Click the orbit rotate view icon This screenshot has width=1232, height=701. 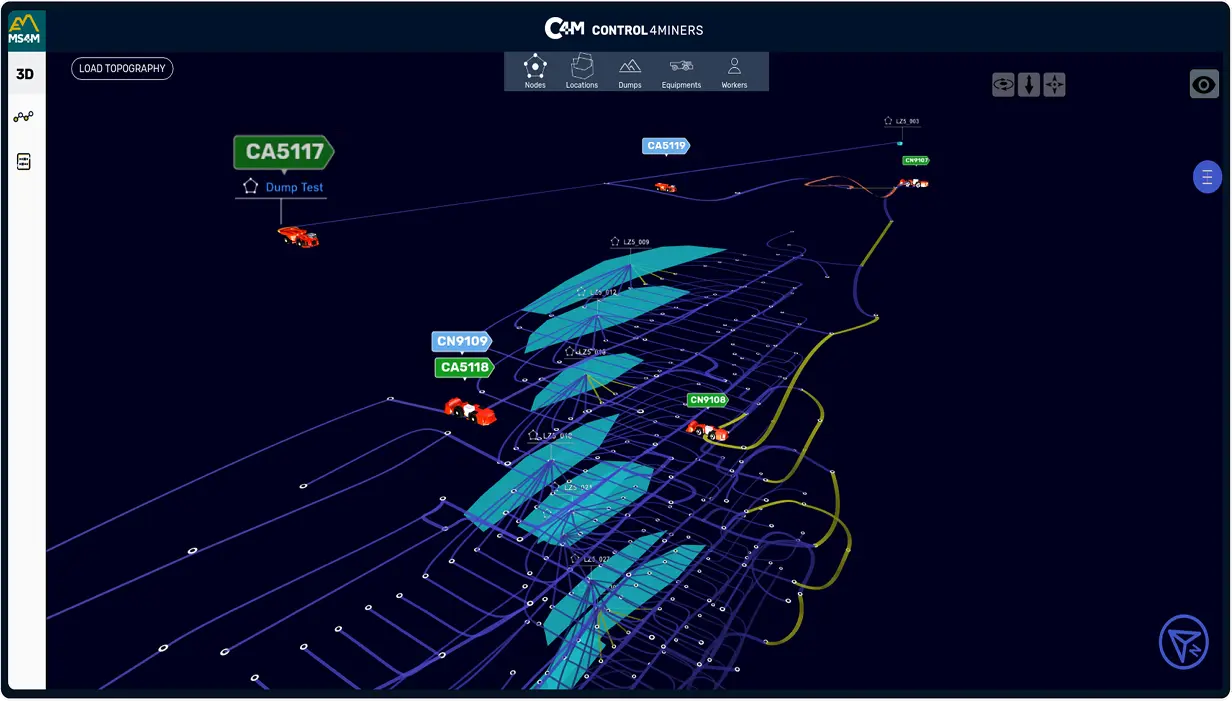pyautogui.click(x=1003, y=85)
